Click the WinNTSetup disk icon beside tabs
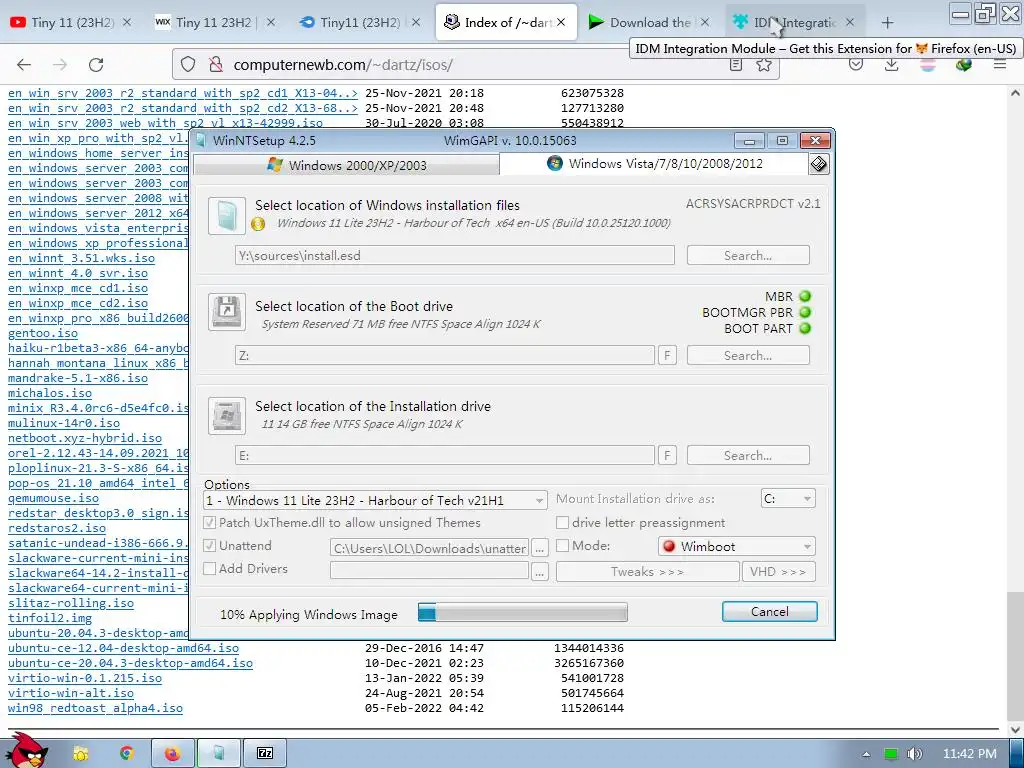 (818, 164)
